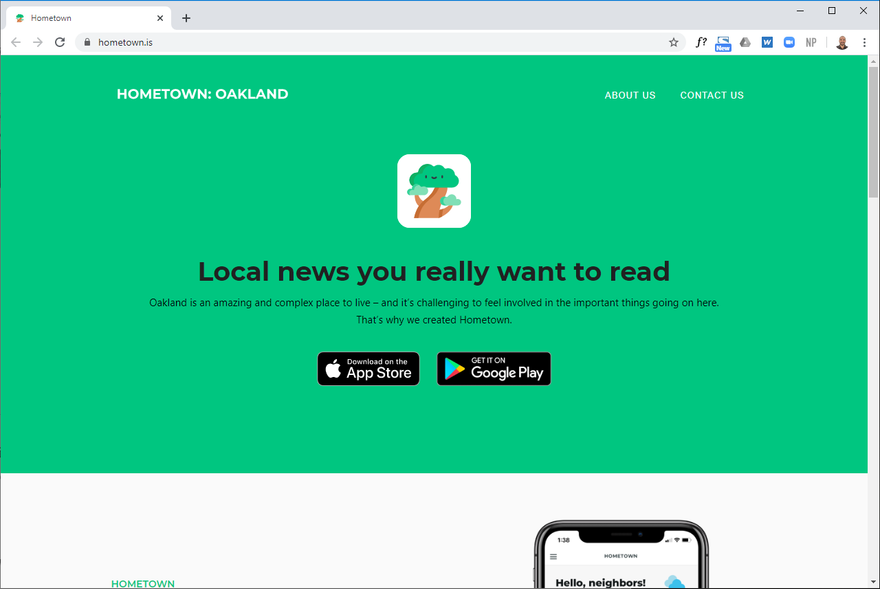Click the text "That's why we created Hometown."

tap(434, 320)
